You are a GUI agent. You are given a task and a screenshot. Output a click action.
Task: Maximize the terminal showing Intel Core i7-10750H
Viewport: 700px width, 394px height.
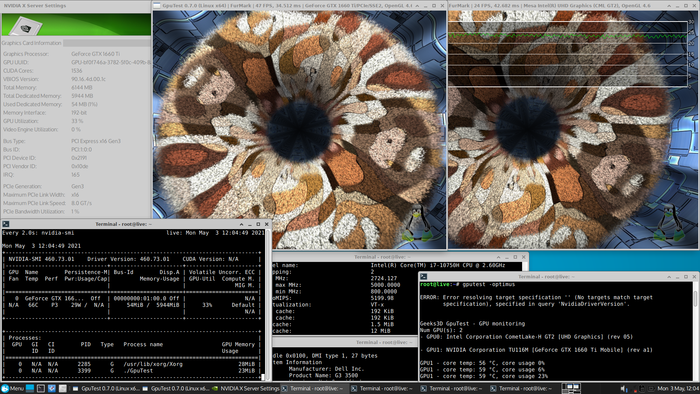[515, 257]
